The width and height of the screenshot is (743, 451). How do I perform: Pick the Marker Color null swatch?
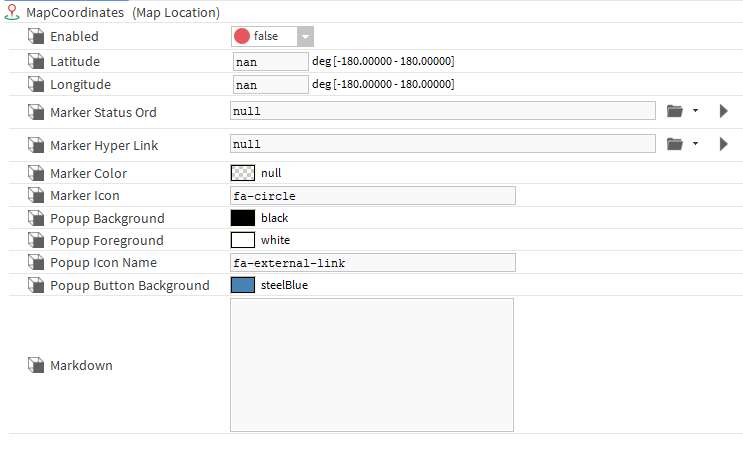coord(243,173)
